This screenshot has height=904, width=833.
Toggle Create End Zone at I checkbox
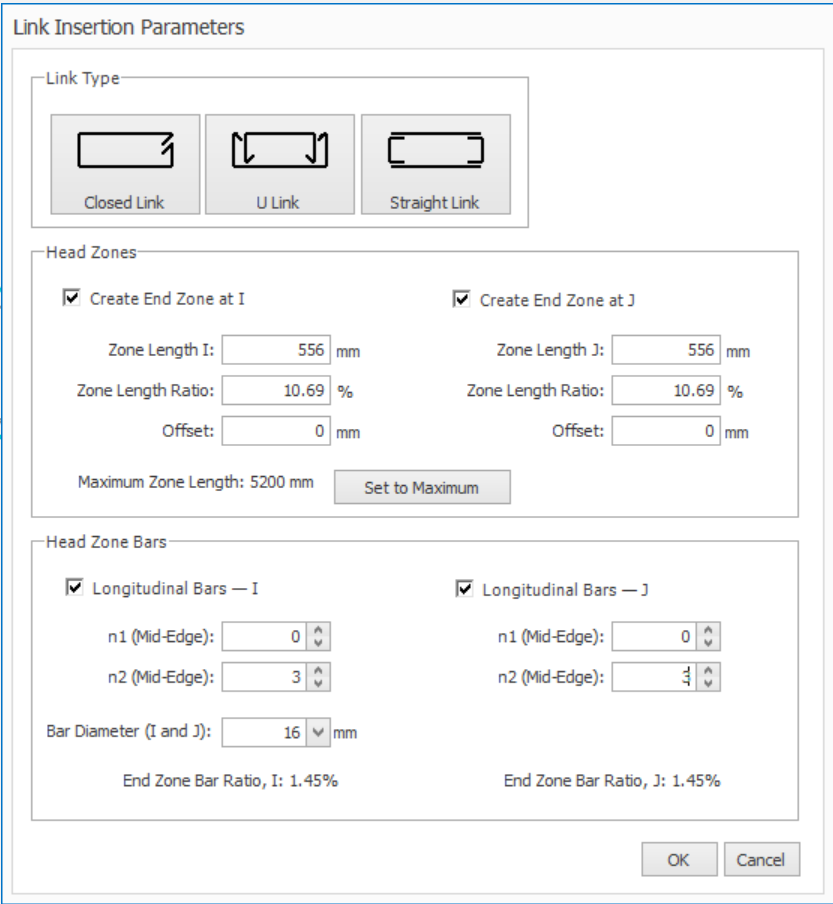click(71, 298)
